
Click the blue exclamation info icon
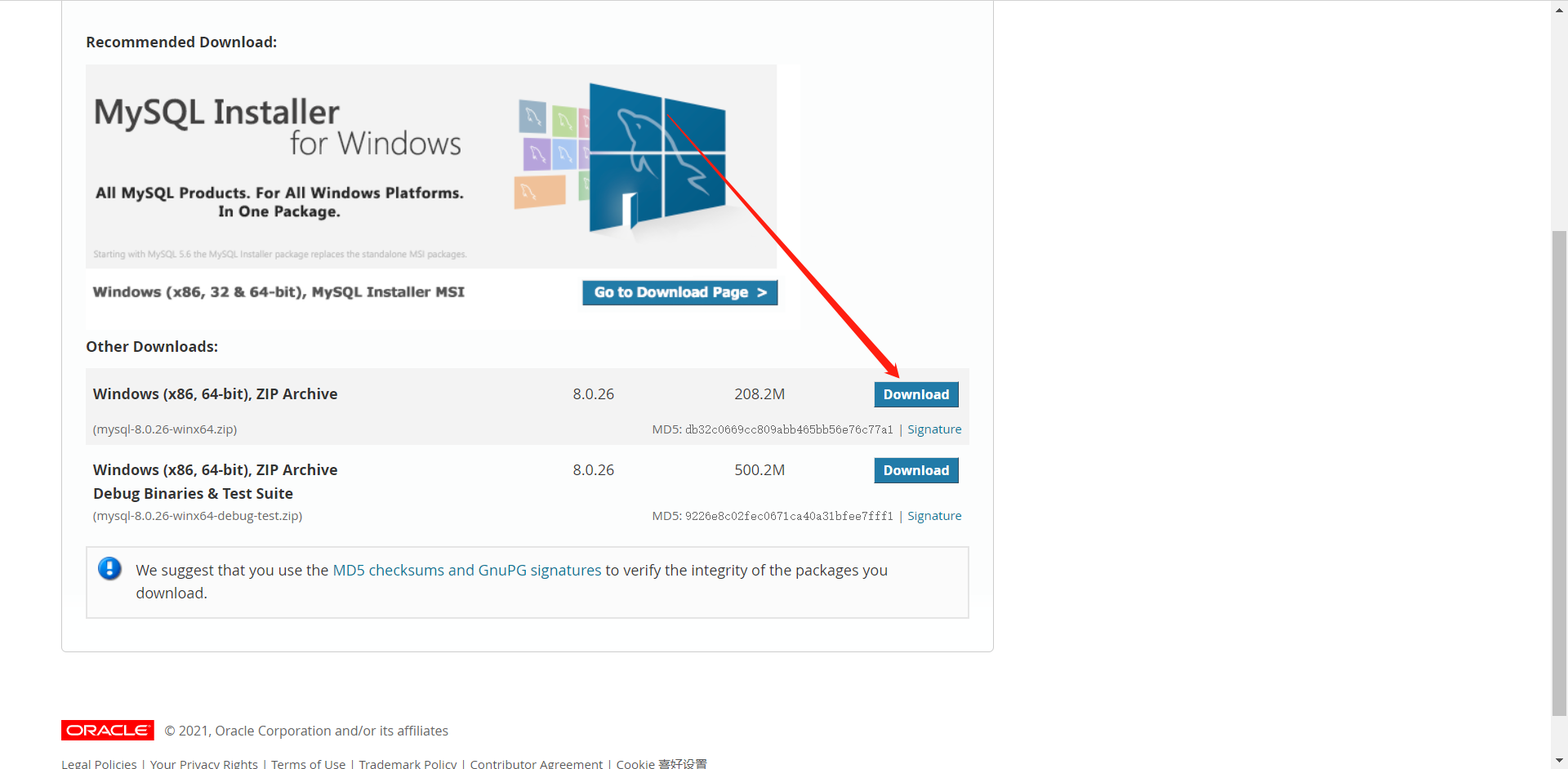click(109, 568)
